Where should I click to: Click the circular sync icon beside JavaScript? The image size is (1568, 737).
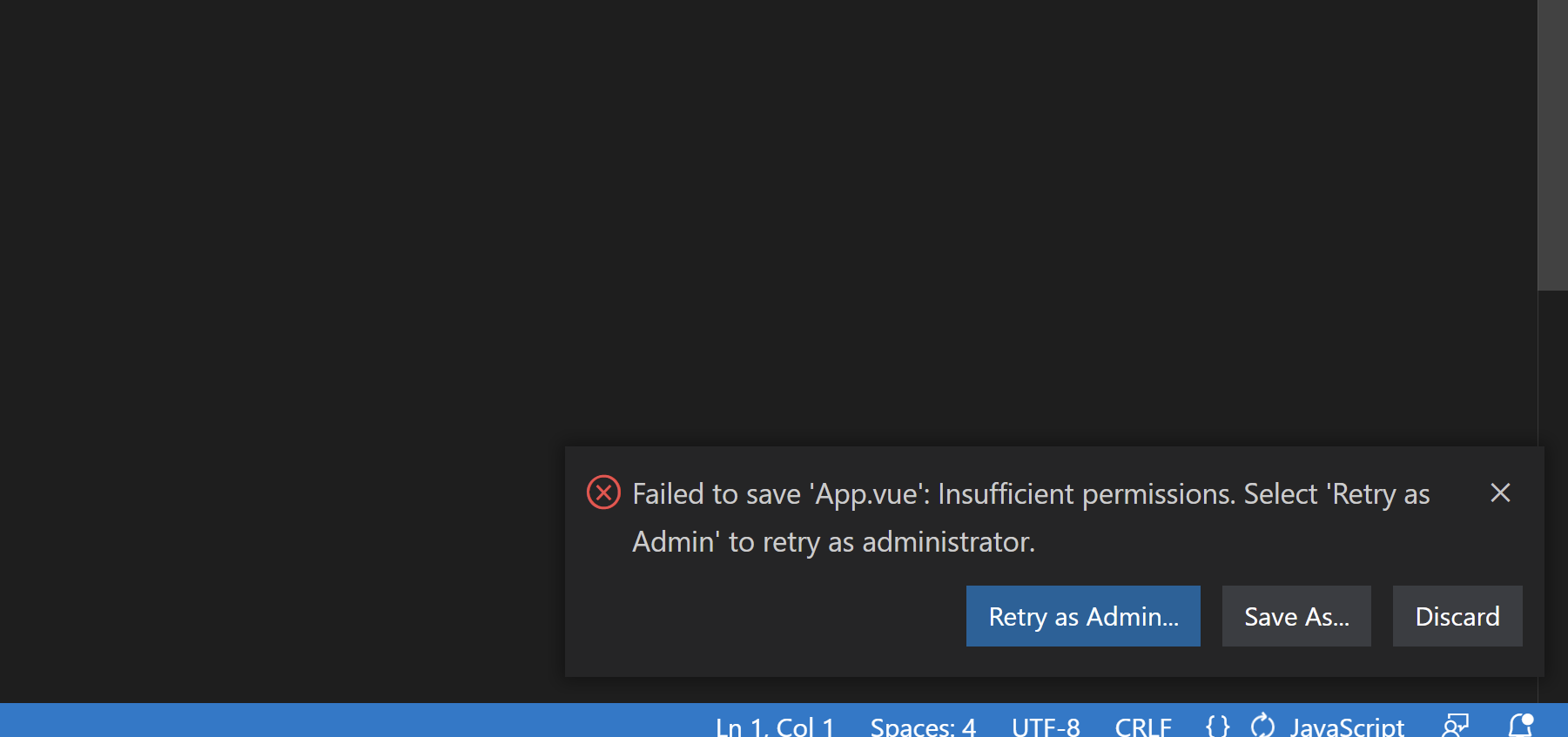(x=1262, y=725)
